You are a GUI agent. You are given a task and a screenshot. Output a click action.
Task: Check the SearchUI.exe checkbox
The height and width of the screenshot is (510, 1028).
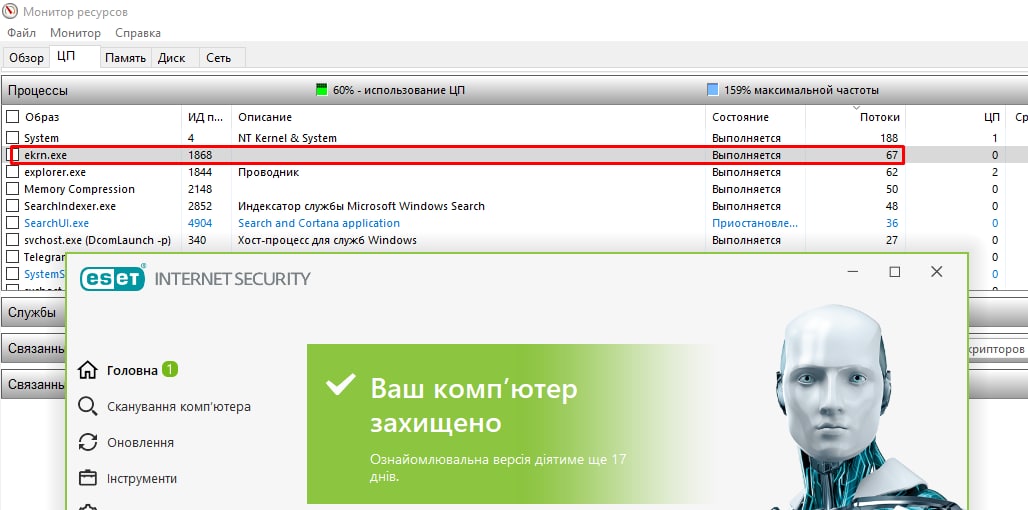[x=12, y=223]
